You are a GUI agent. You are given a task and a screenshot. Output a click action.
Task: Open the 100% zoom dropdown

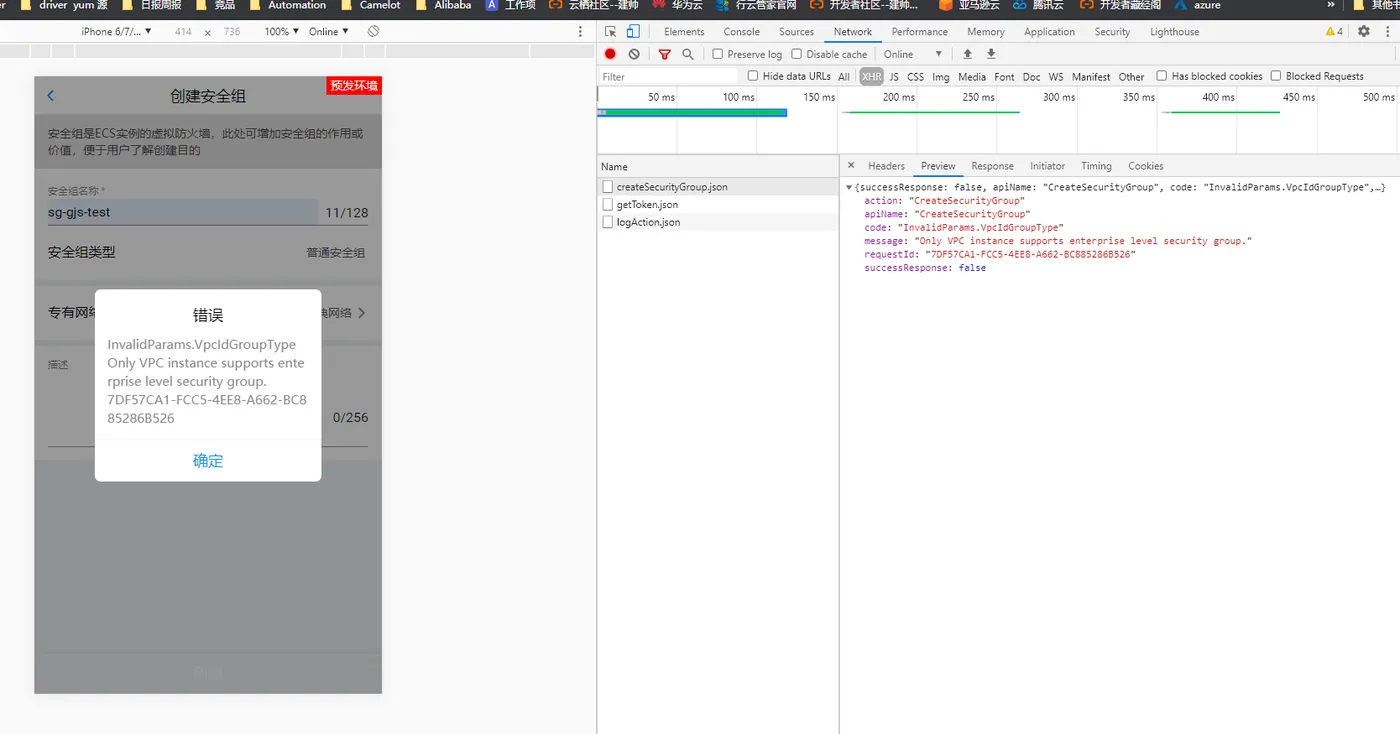tap(281, 32)
